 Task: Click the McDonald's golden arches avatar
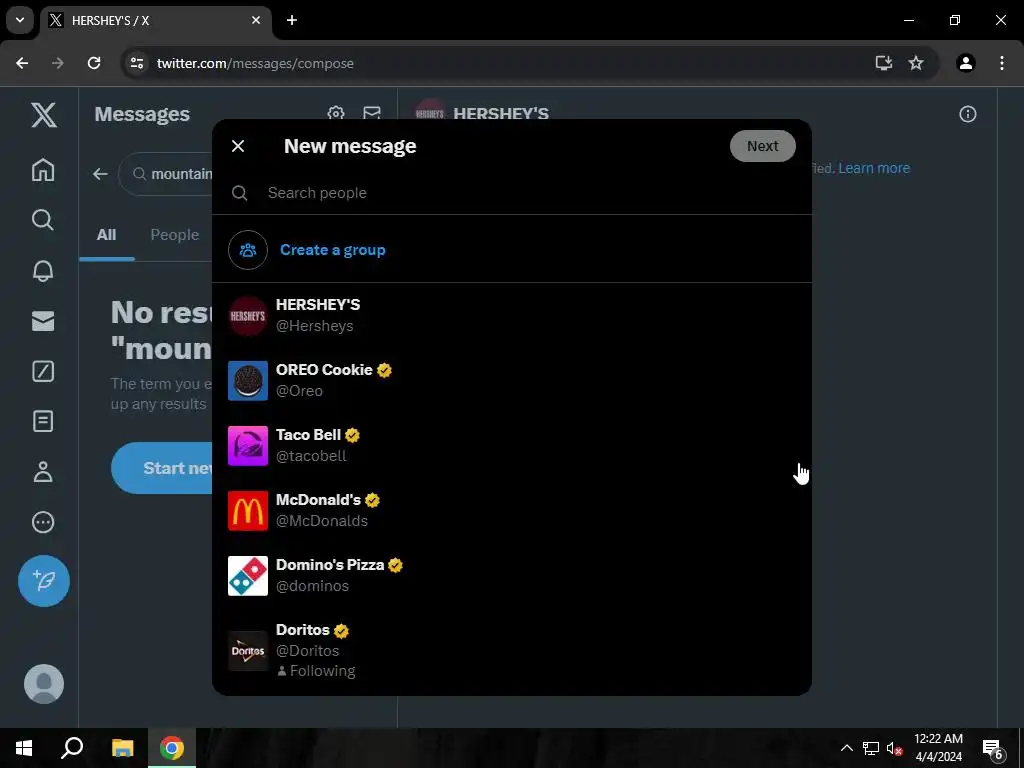tap(248, 510)
